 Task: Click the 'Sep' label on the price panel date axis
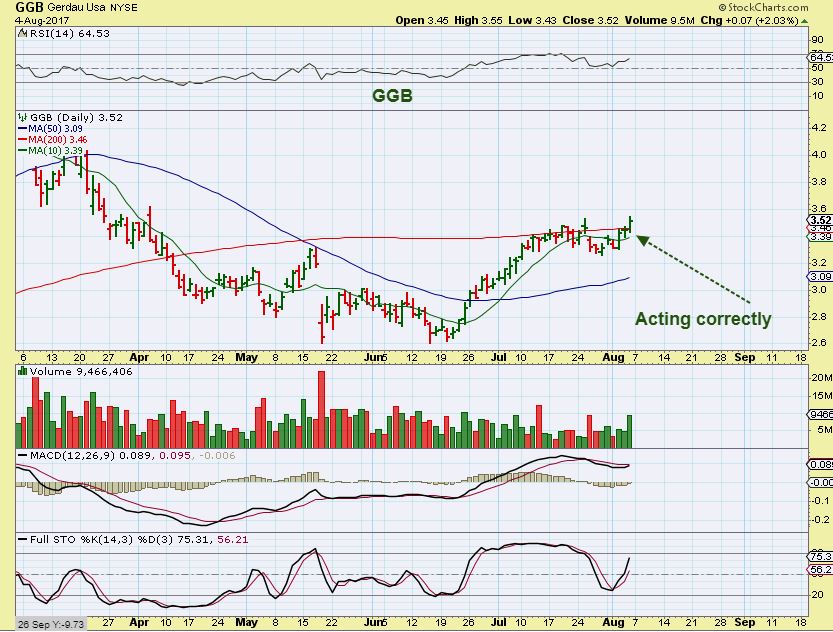coord(744,357)
